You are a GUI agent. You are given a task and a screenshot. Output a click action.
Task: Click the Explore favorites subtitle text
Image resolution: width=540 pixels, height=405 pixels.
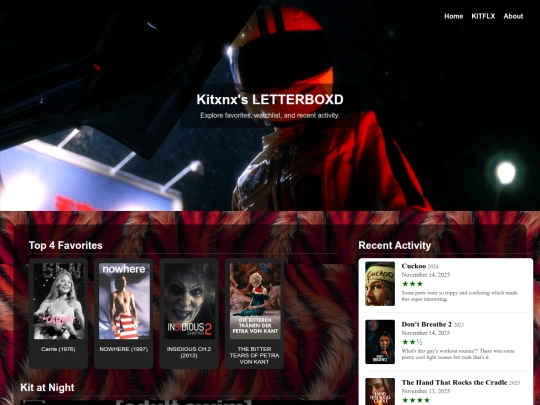click(x=270, y=115)
